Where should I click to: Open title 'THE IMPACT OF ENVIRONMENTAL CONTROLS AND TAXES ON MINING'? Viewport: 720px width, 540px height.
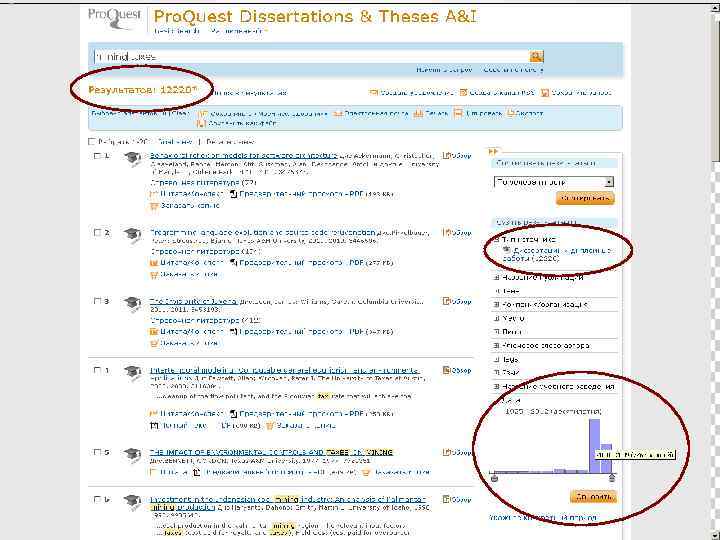coord(271,452)
